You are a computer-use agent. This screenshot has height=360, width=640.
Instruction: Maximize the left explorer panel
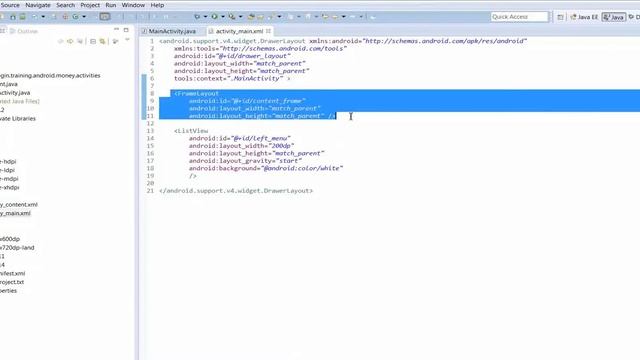tap(126, 30)
